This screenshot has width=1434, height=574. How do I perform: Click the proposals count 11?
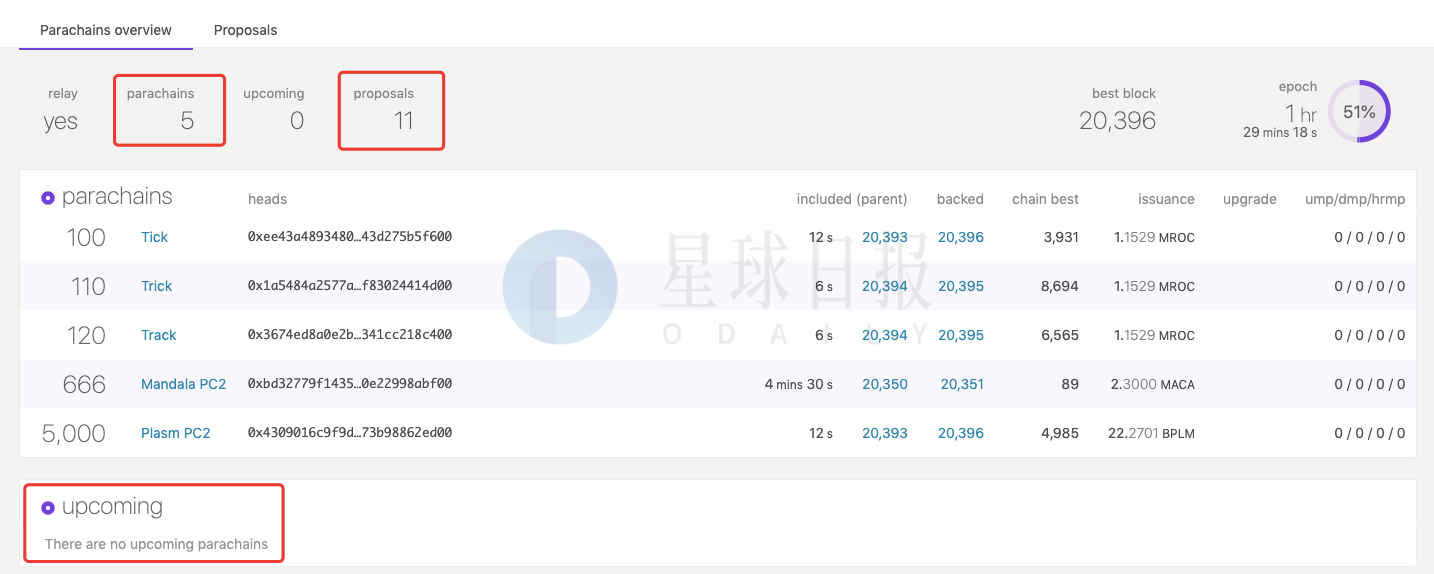click(403, 121)
